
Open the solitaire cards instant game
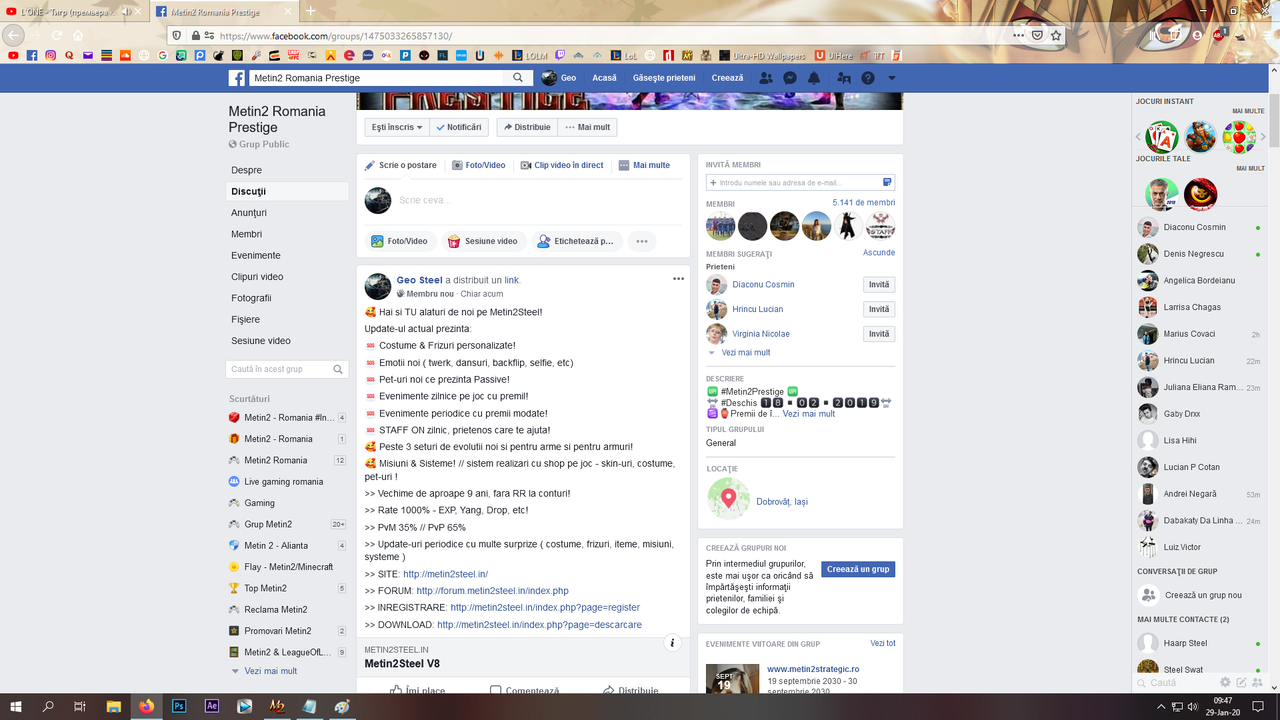coord(1162,137)
